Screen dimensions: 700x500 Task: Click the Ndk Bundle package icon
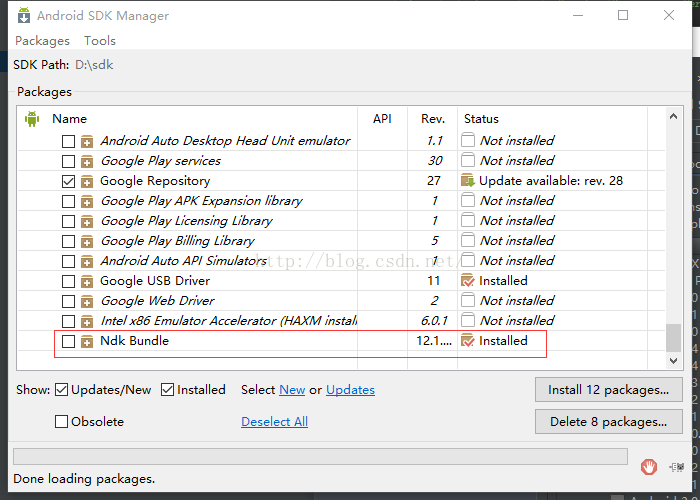87,342
